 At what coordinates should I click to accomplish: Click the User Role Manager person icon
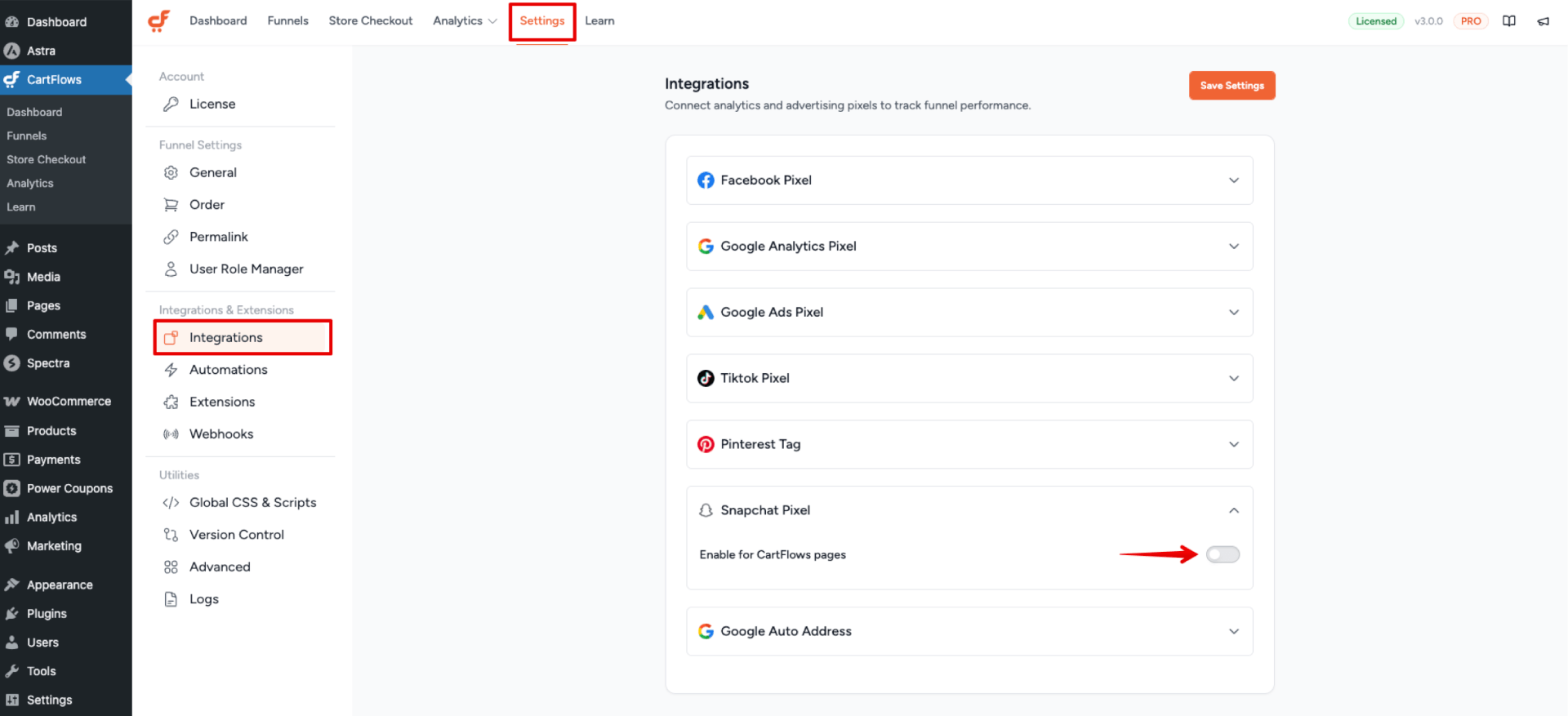pos(171,269)
